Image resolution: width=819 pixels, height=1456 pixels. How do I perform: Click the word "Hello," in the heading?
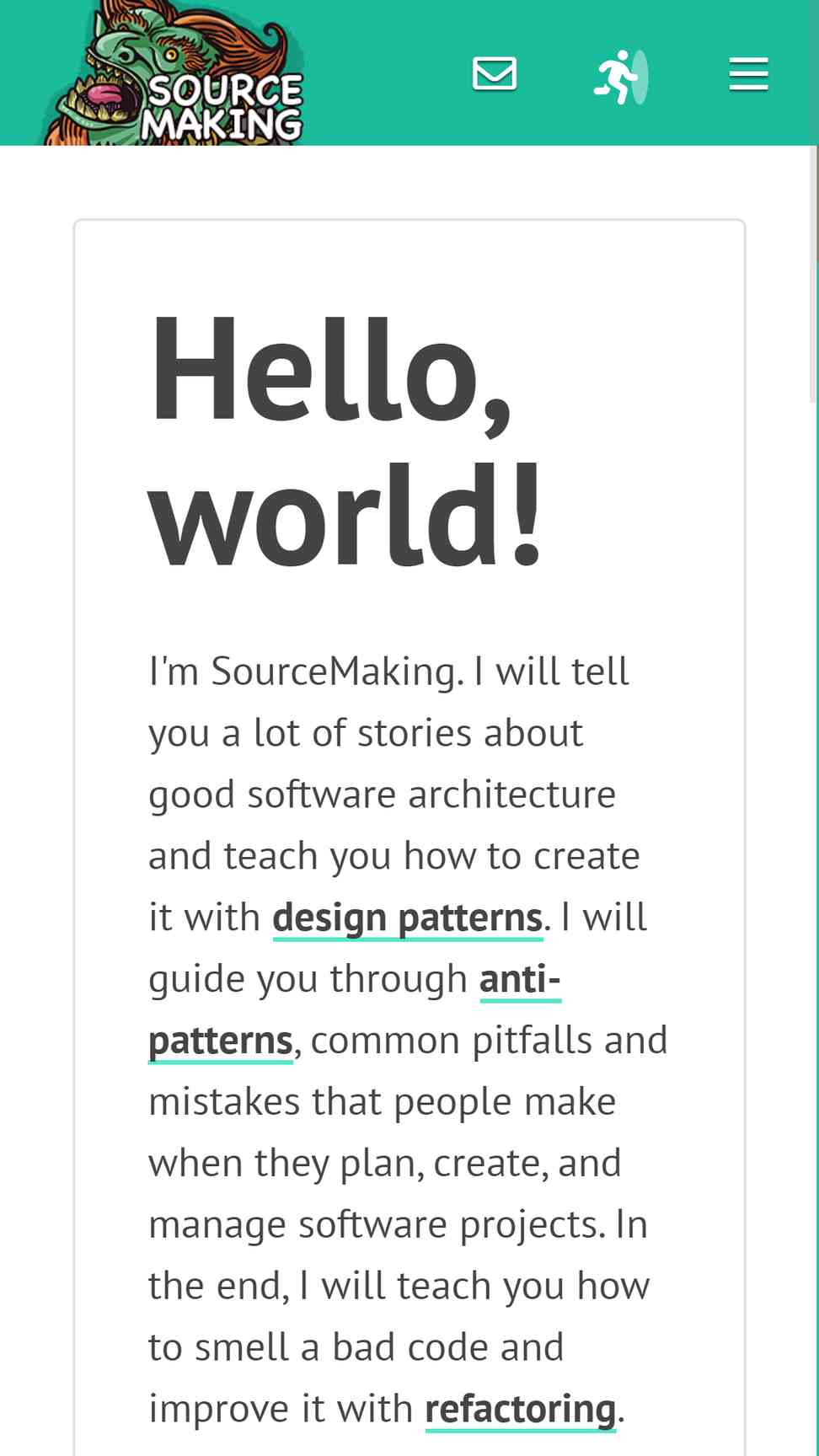[x=330, y=371]
